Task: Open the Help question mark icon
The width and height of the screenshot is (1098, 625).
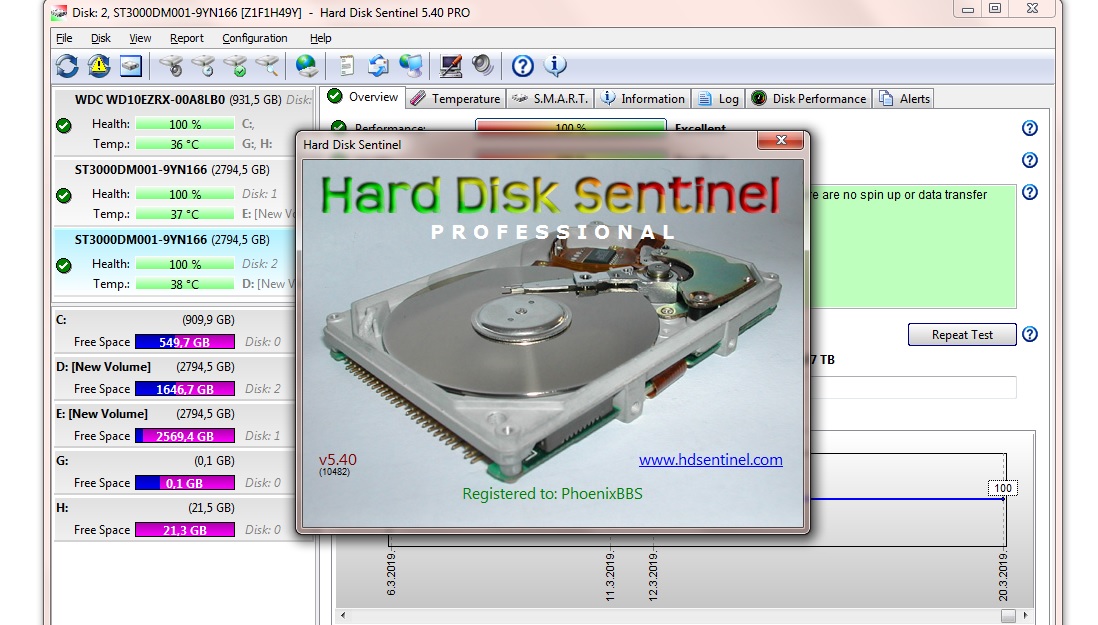Action: tap(521, 66)
